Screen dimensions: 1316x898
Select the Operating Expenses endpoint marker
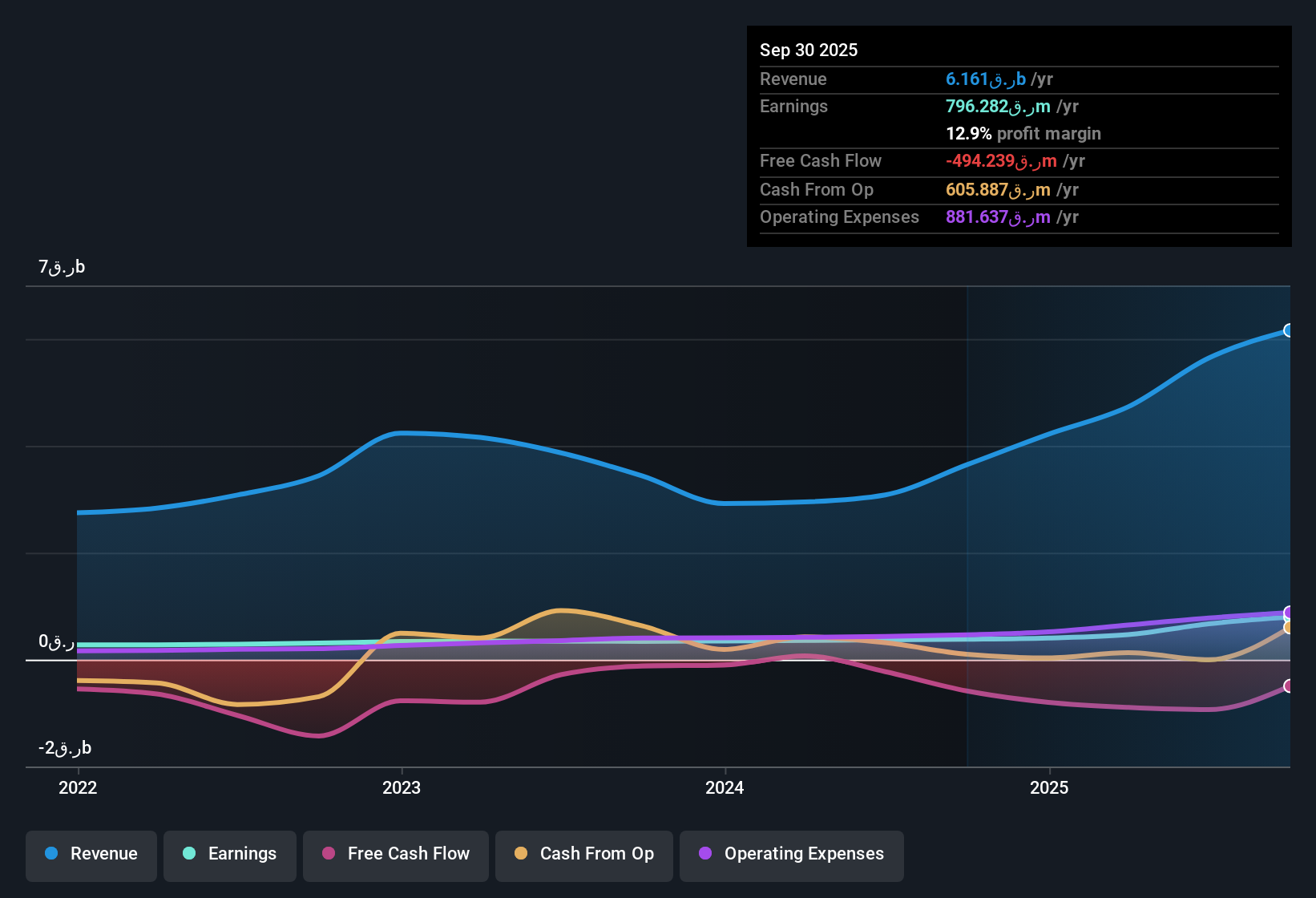(1289, 612)
